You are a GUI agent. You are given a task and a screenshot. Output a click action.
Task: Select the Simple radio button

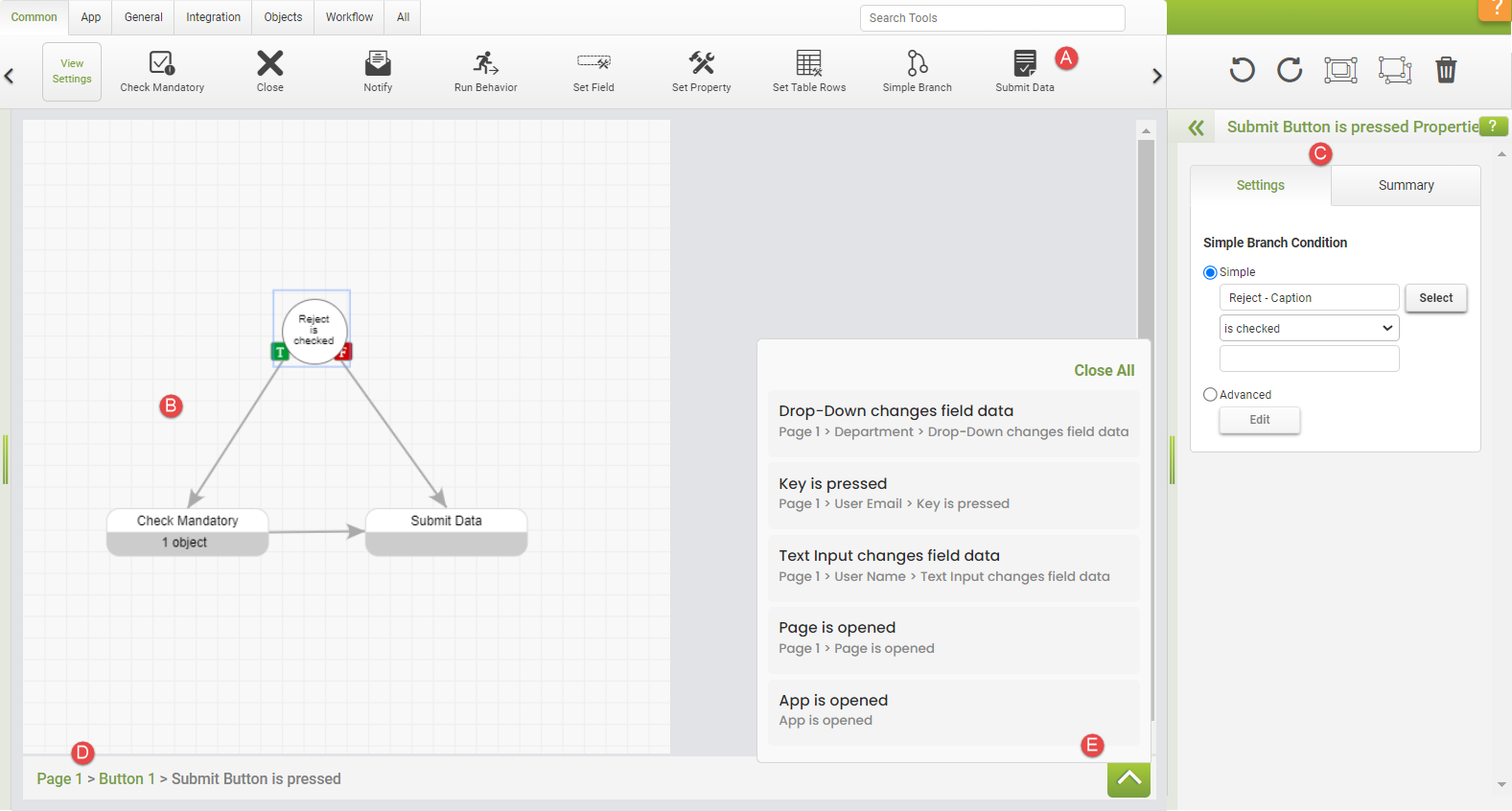coord(1210,273)
